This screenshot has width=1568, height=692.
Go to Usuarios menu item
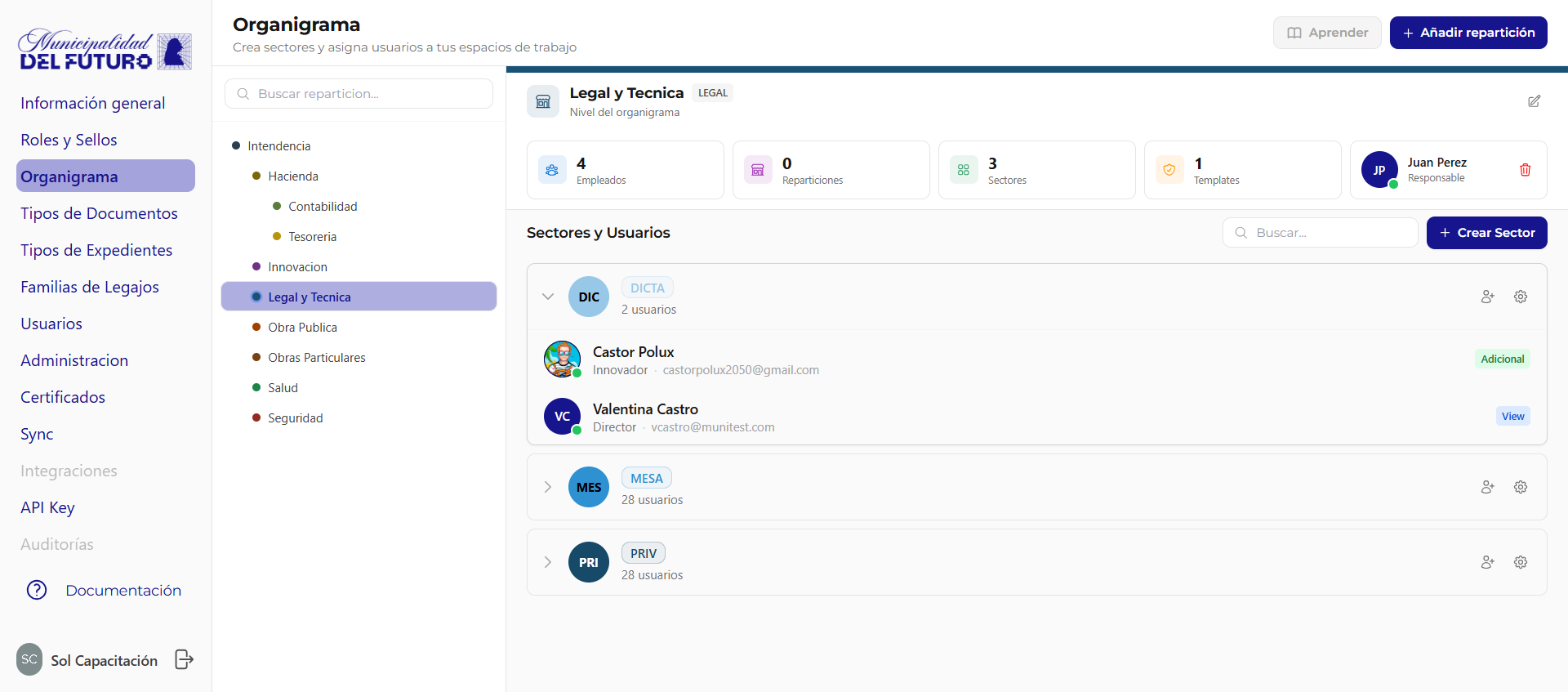click(x=51, y=324)
